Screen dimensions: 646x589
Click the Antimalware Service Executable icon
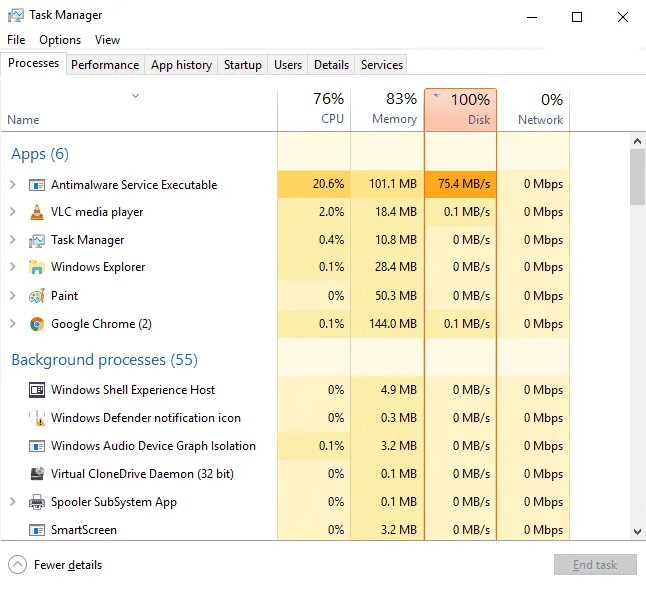pos(37,185)
